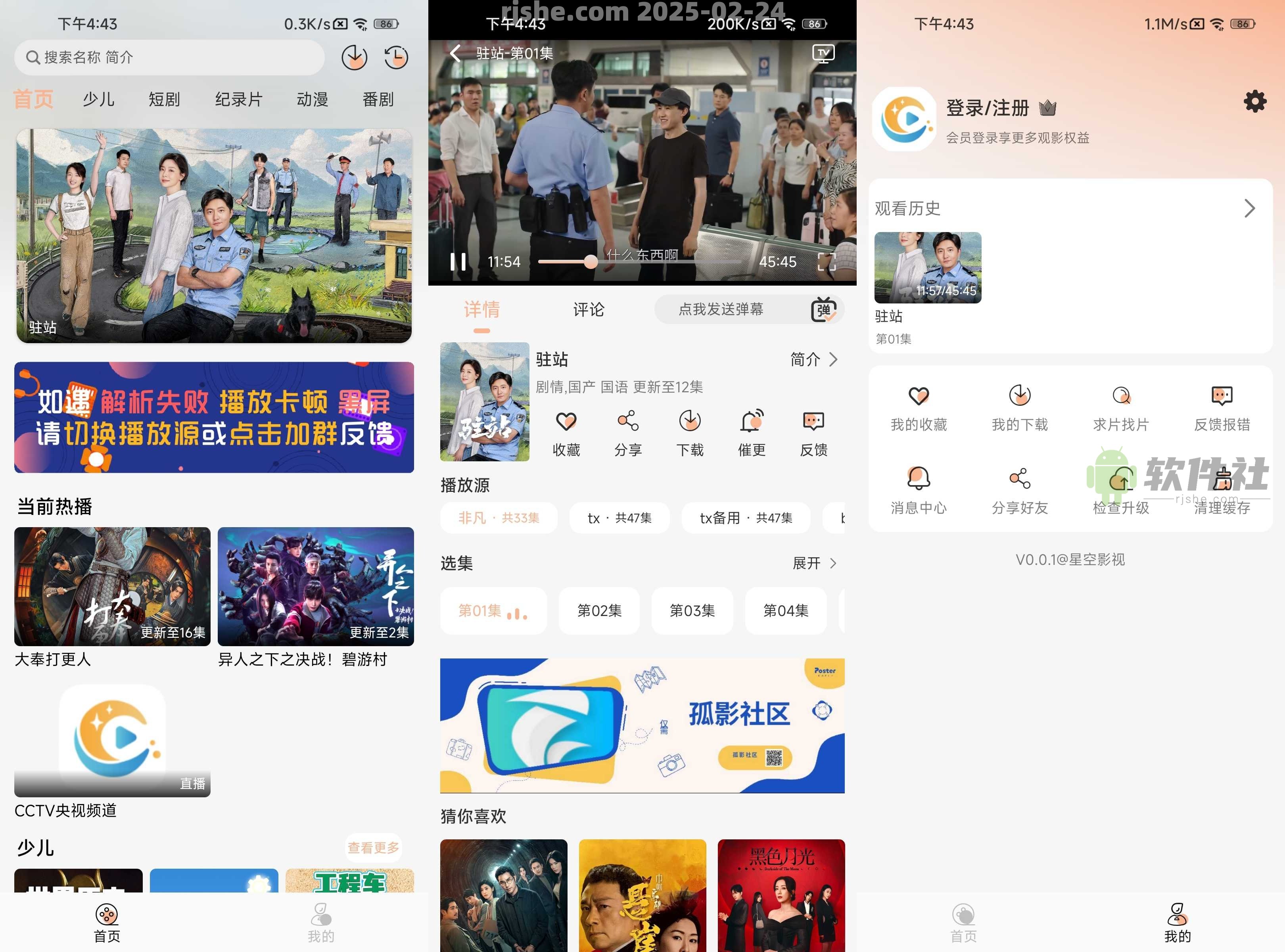
Task: Toggle danmaku 弹 icon
Action: coord(823,310)
